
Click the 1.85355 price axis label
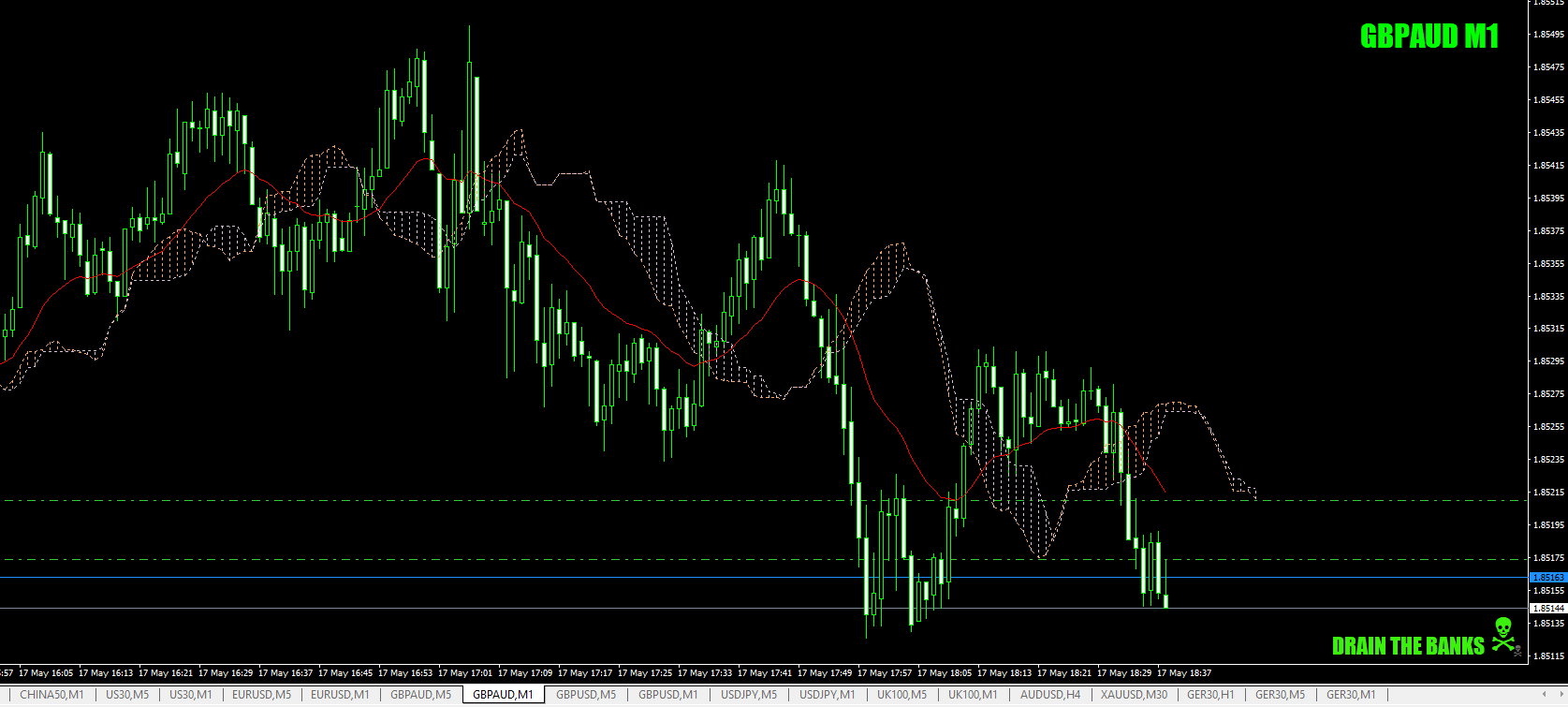[1549, 264]
